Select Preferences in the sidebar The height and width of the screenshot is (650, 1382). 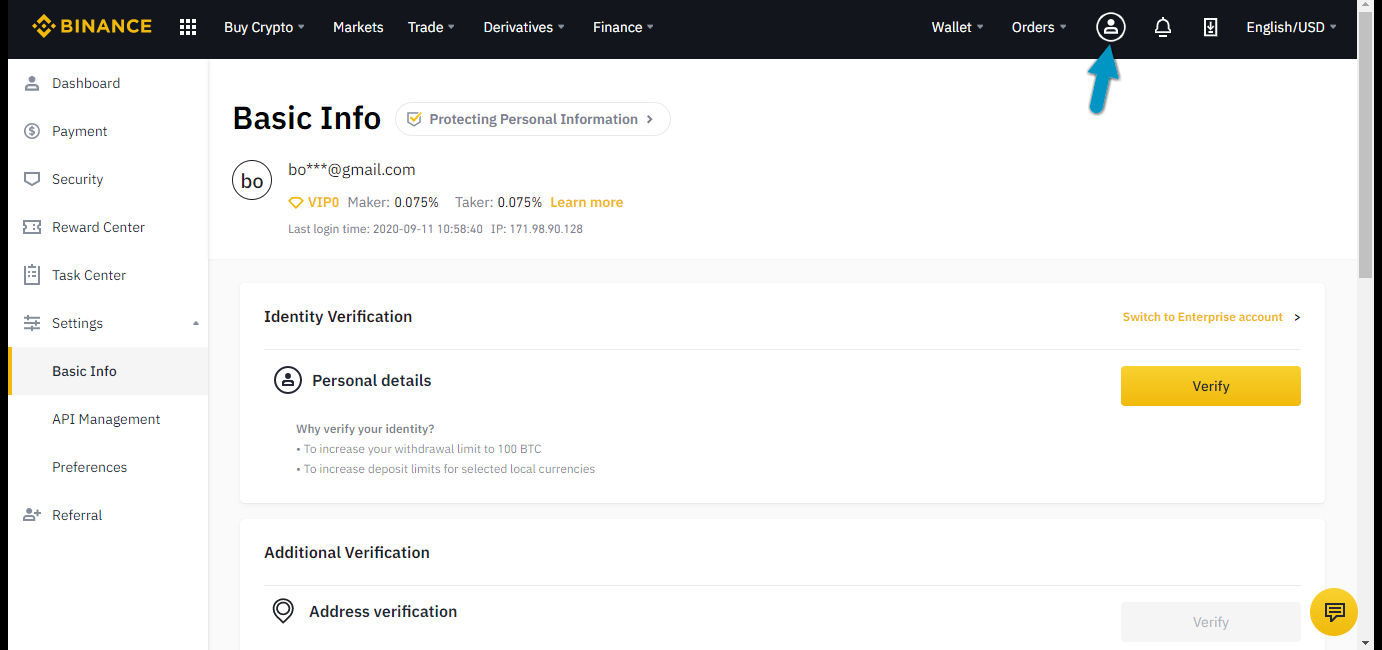[108, 467]
